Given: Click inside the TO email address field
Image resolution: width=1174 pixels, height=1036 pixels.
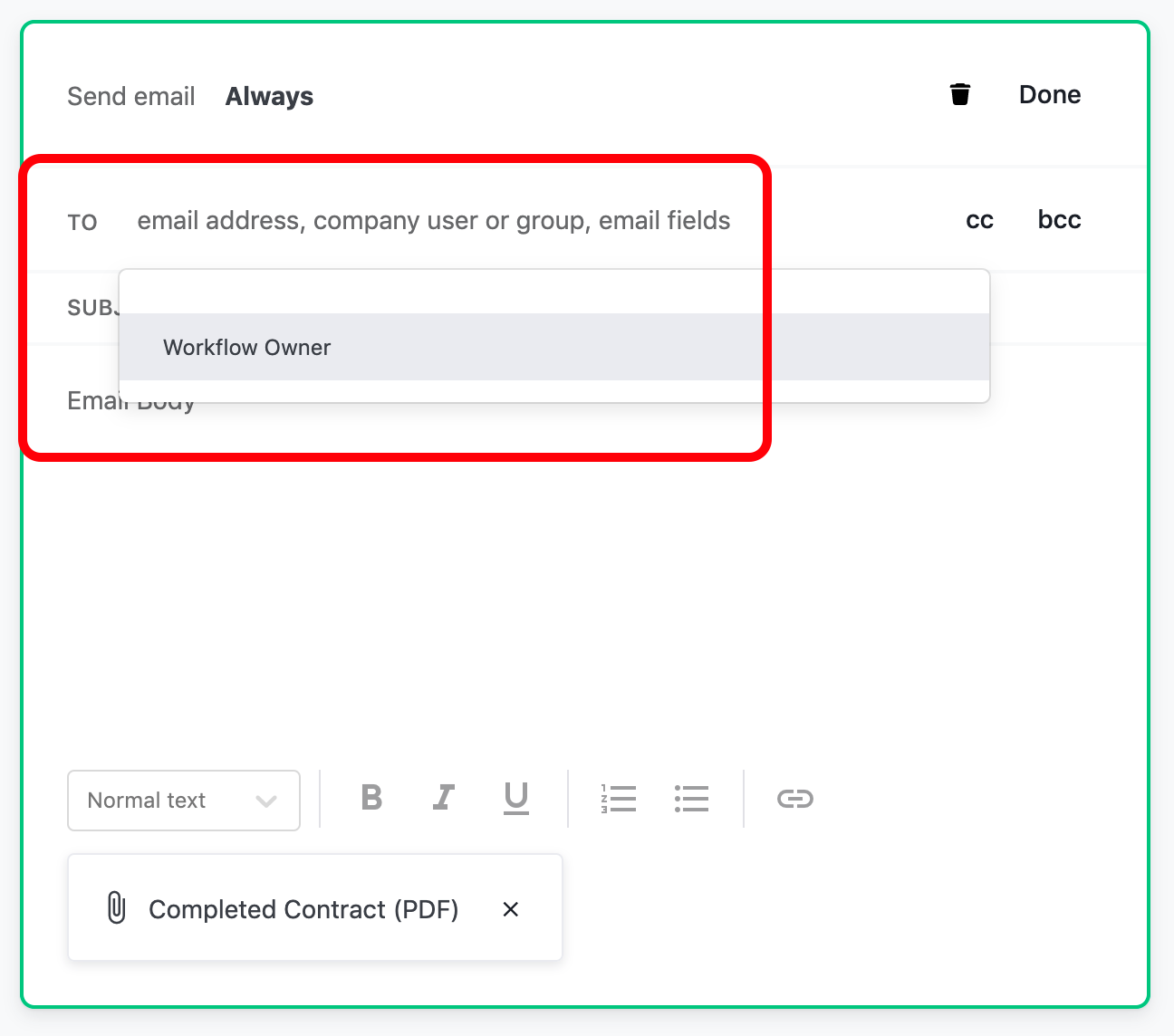Looking at the screenshot, I should (x=433, y=220).
